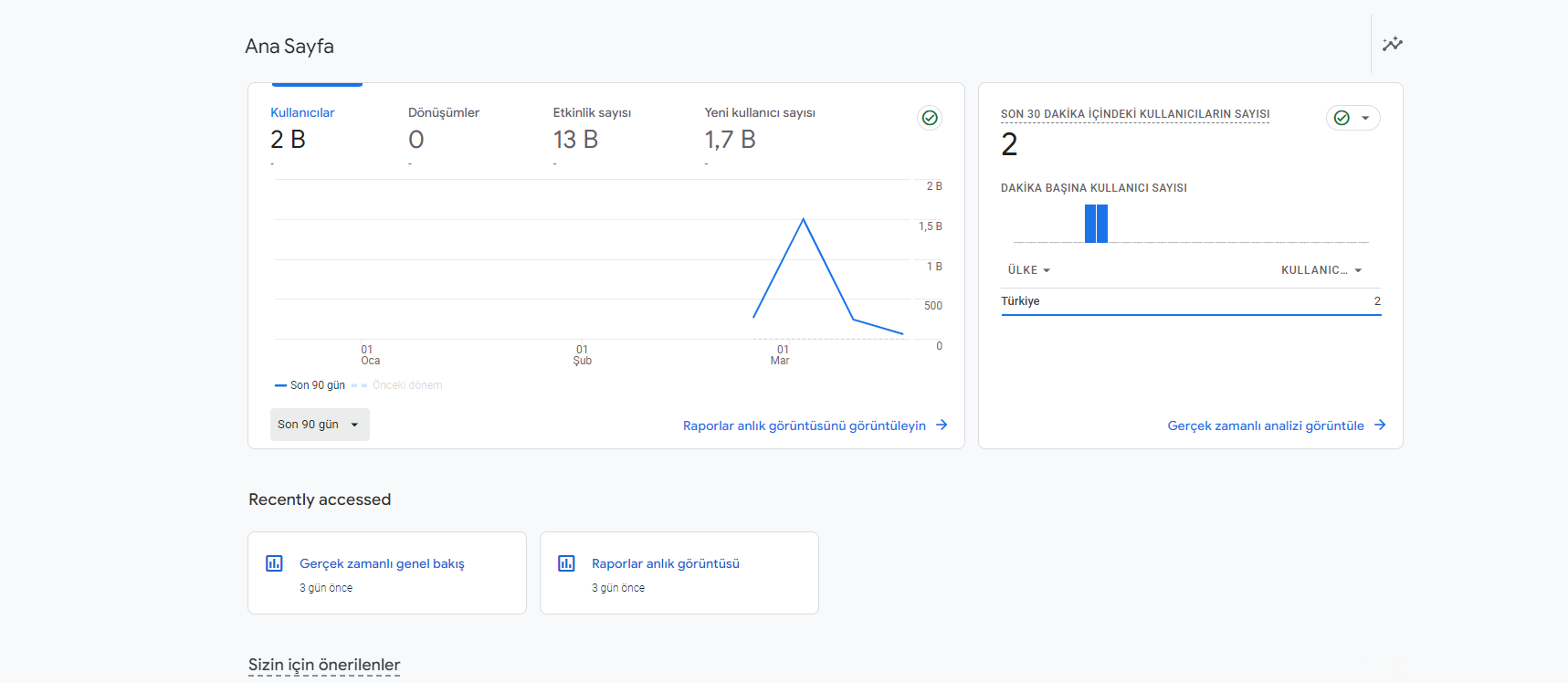Open the Insights sparkline icon at top right
This screenshot has width=1568, height=683.
1392,44
